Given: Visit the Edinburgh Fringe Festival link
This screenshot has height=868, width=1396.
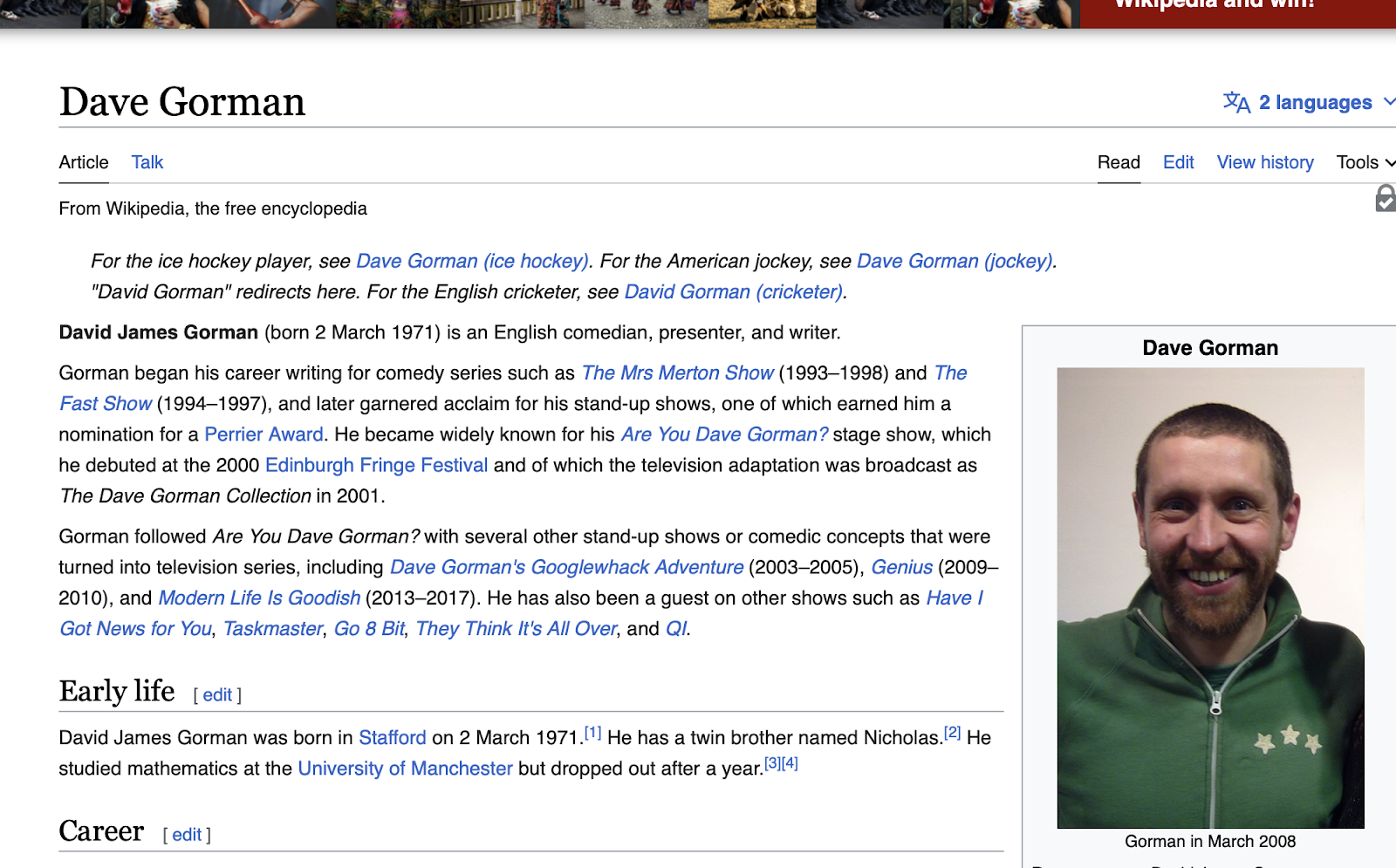Looking at the screenshot, I should [376, 465].
